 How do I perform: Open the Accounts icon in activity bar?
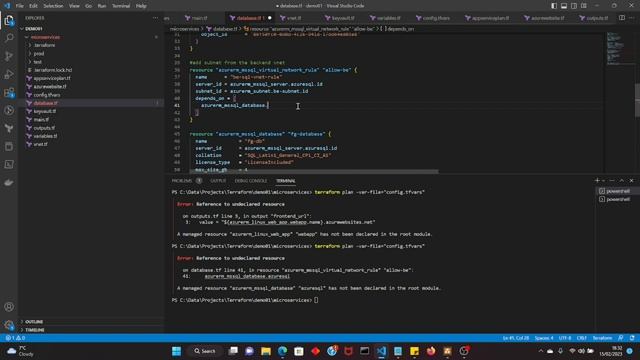pyautogui.click(x=9, y=307)
